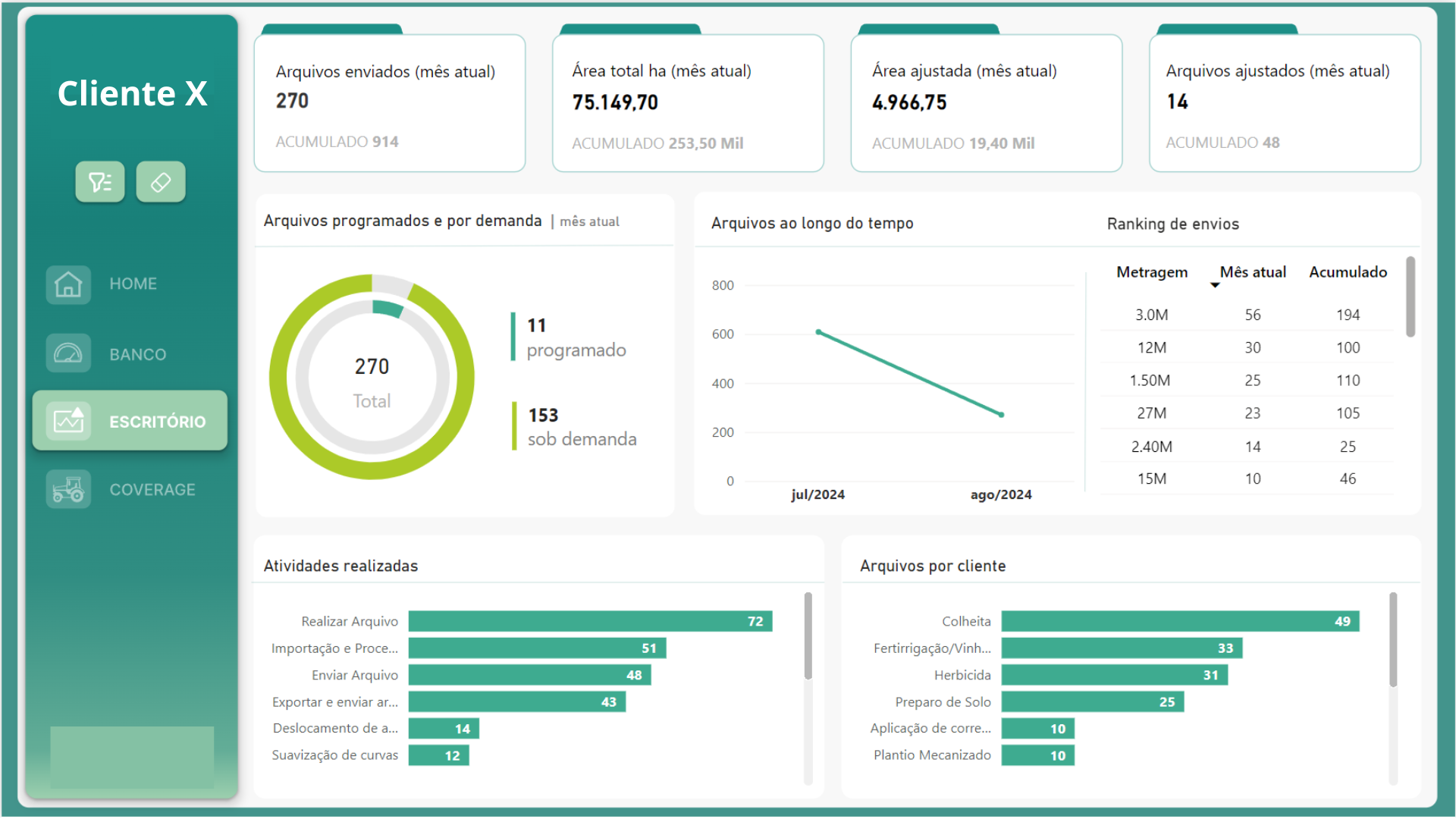Sort ranking by Metragem column

pos(1151,272)
